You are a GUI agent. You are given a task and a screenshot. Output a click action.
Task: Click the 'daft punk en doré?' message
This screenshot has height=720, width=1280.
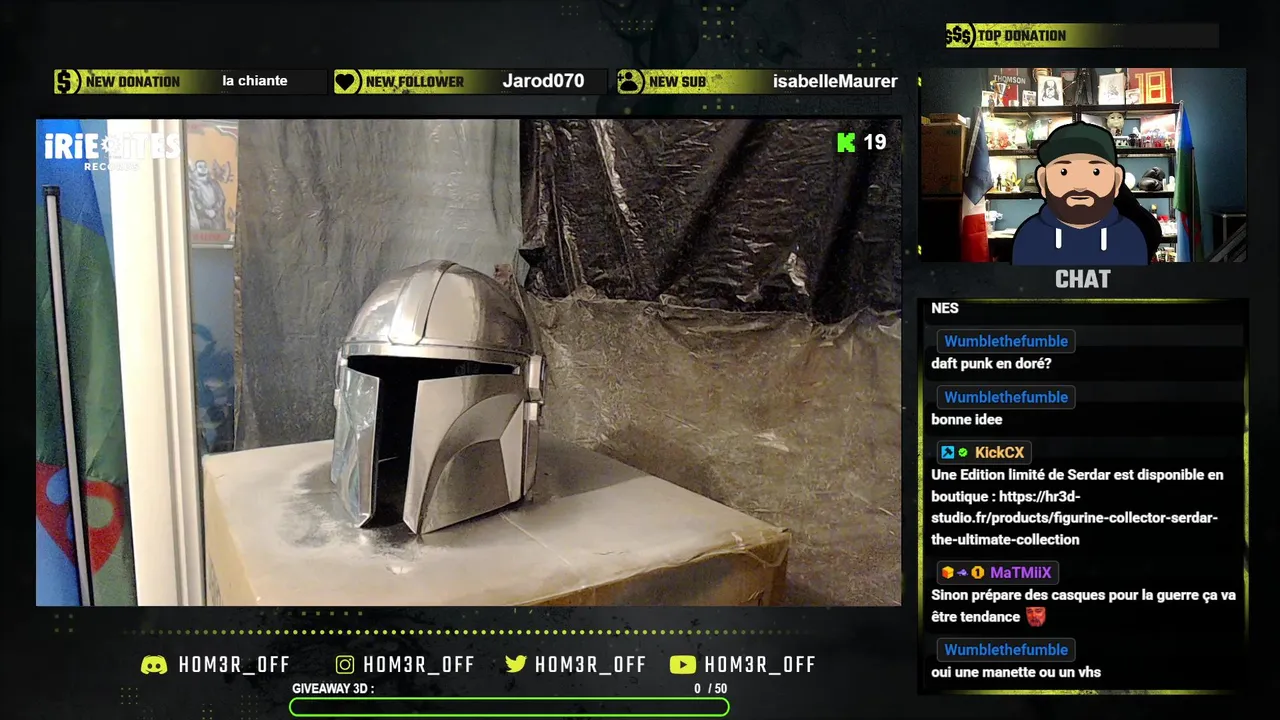pos(991,364)
